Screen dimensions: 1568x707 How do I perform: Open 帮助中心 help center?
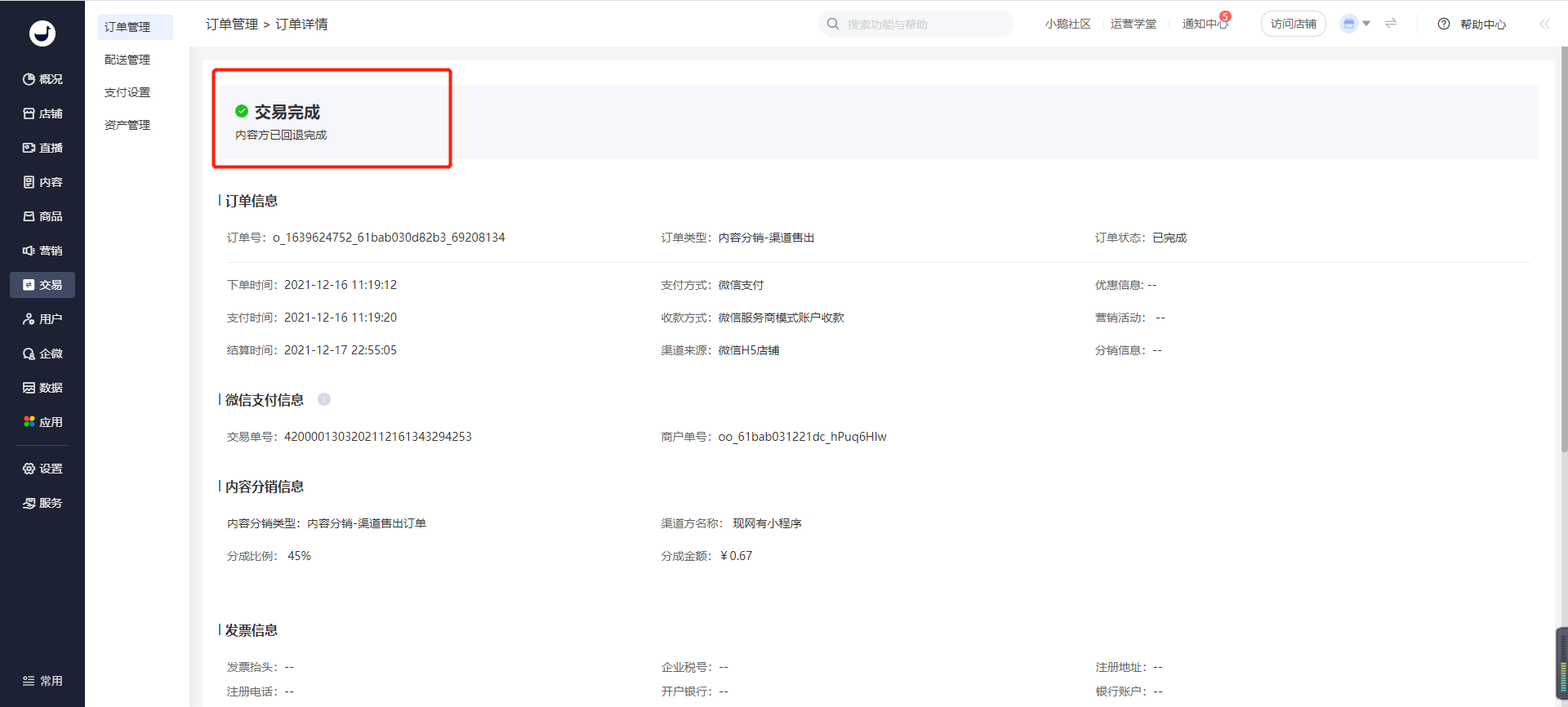pyautogui.click(x=1483, y=24)
